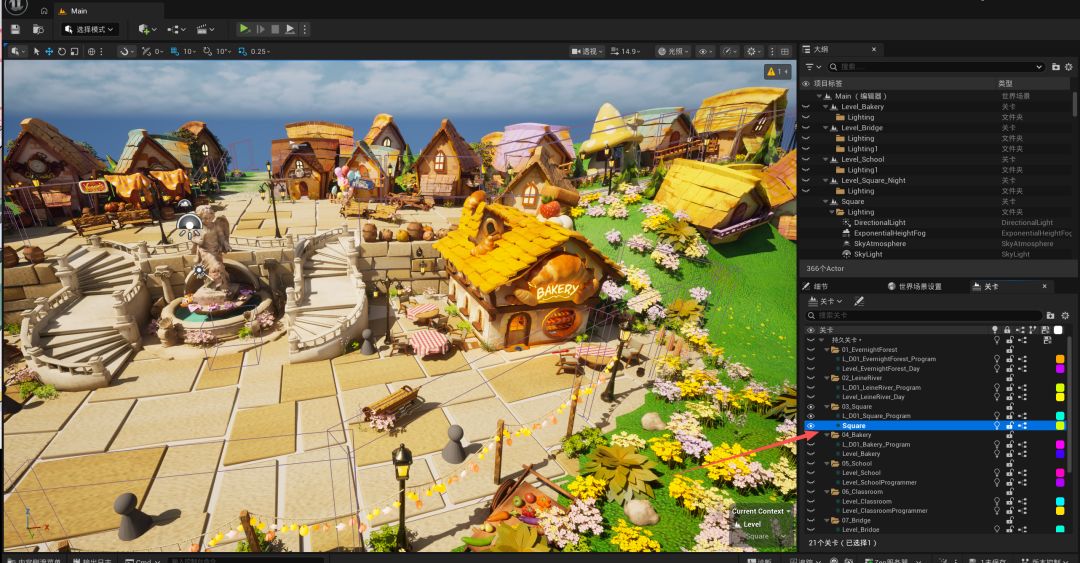Create new folder in the outliner

(x=1056, y=67)
